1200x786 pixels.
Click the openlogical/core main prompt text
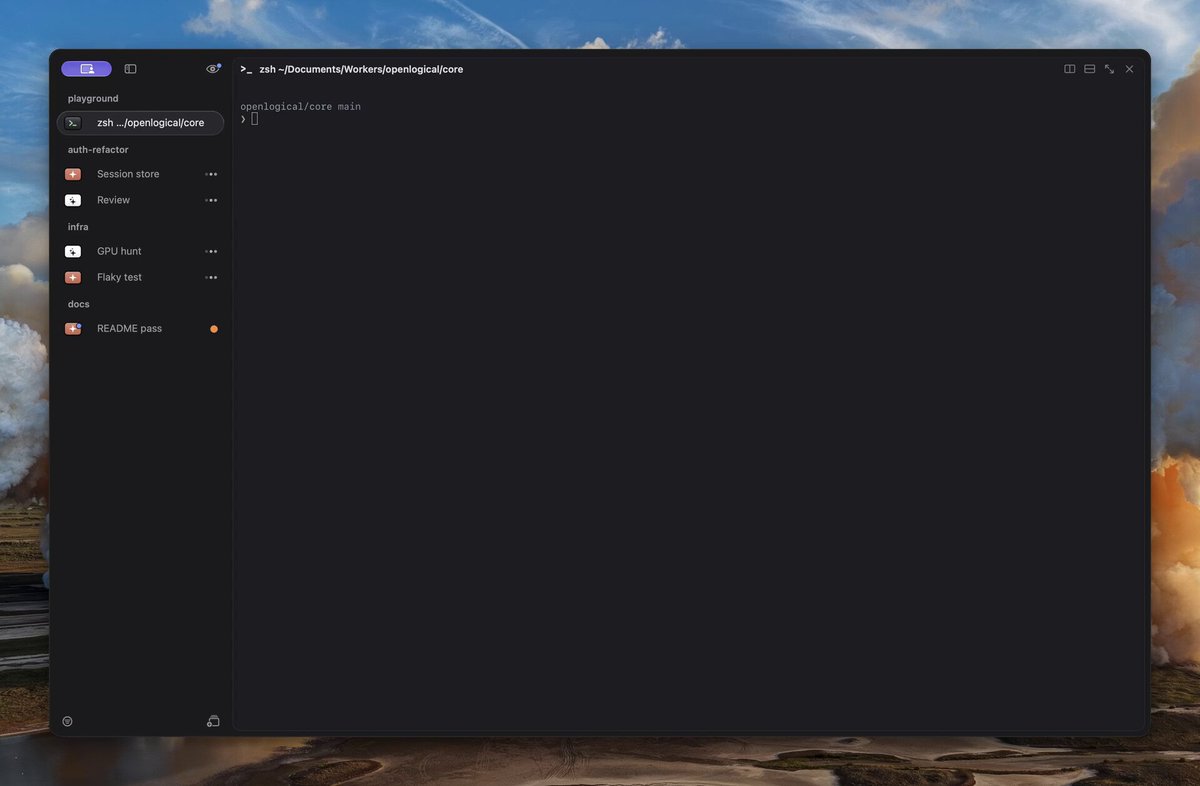click(x=301, y=106)
